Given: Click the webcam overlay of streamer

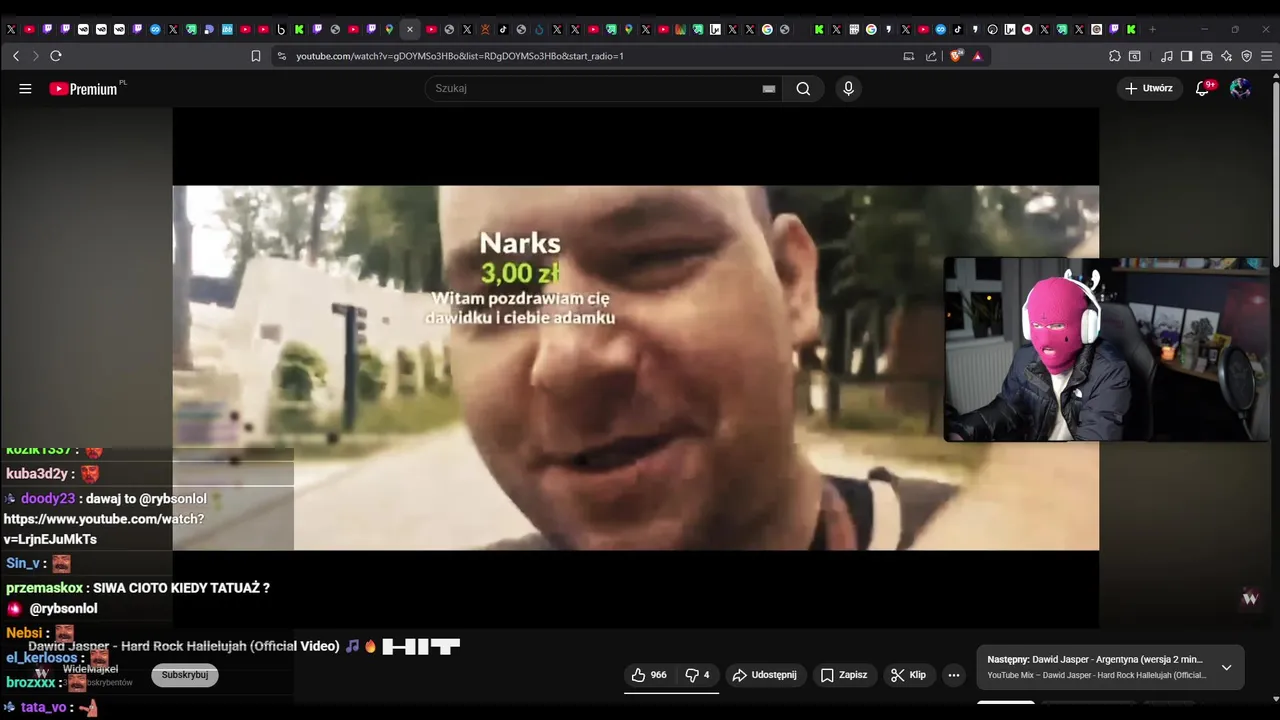Looking at the screenshot, I should [1107, 349].
